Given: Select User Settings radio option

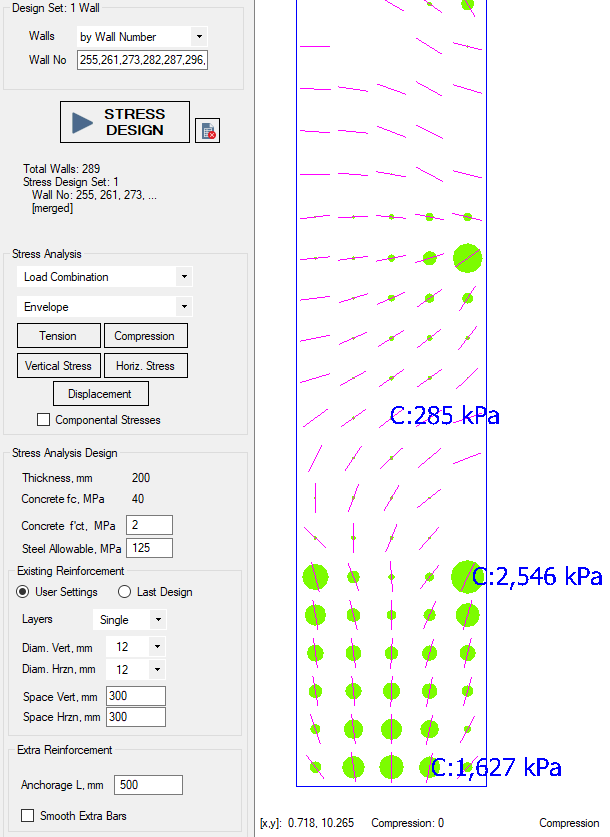Looking at the screenshot, I should (25, 592).
